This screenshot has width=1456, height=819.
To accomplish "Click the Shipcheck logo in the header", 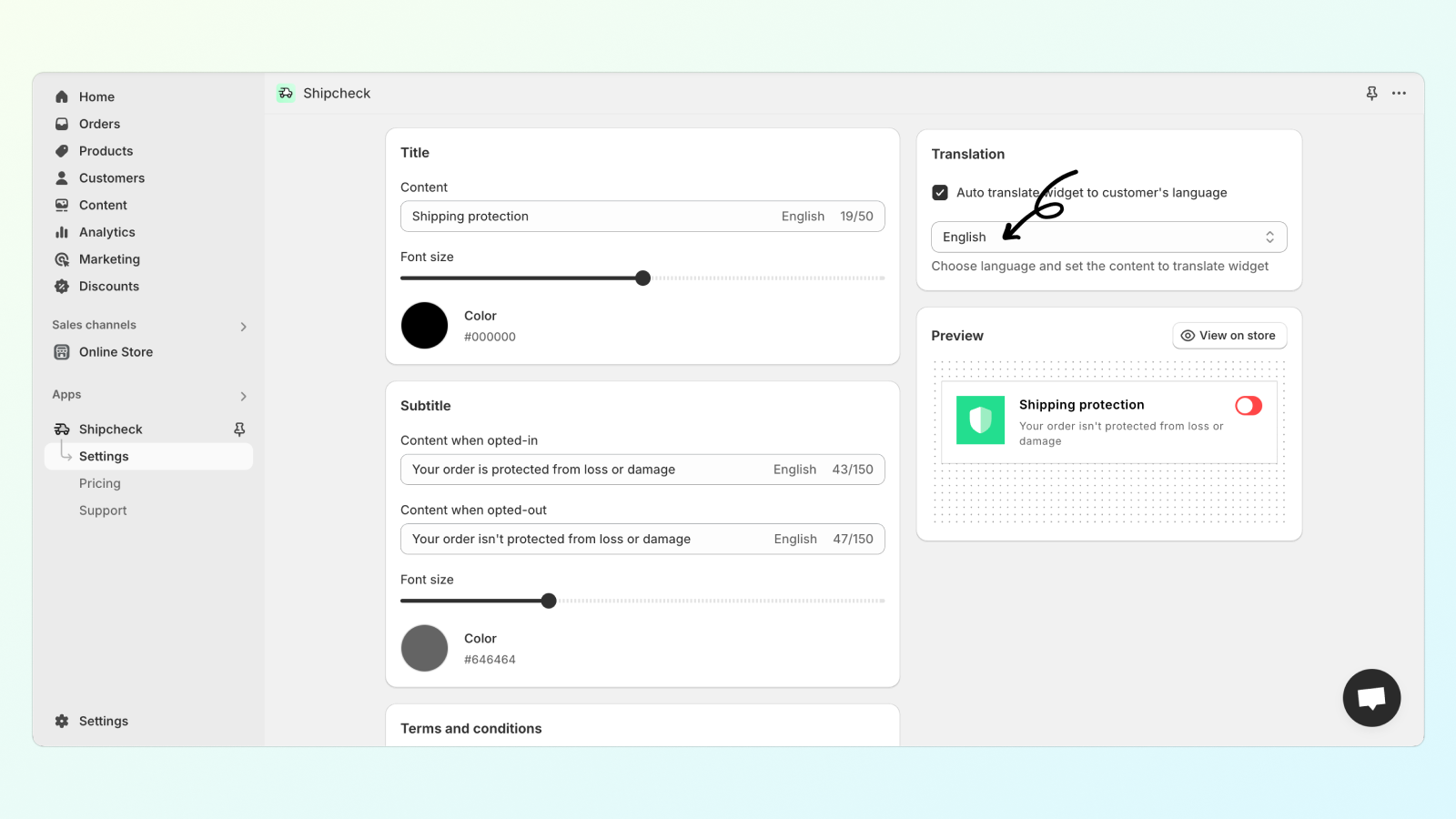I will coord(286,93).
